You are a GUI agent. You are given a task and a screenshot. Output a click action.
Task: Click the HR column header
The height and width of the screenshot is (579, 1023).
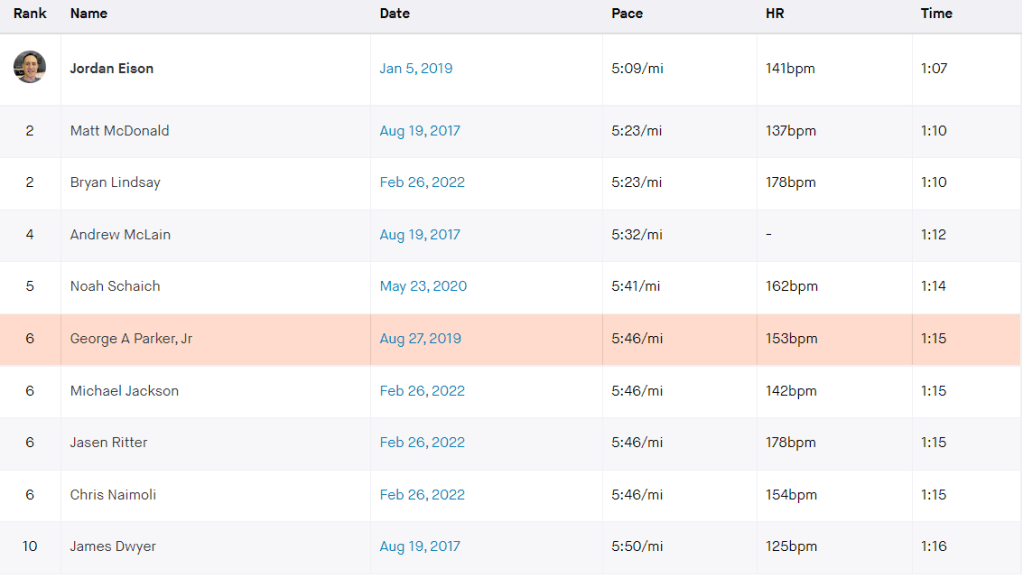[776, 14]
